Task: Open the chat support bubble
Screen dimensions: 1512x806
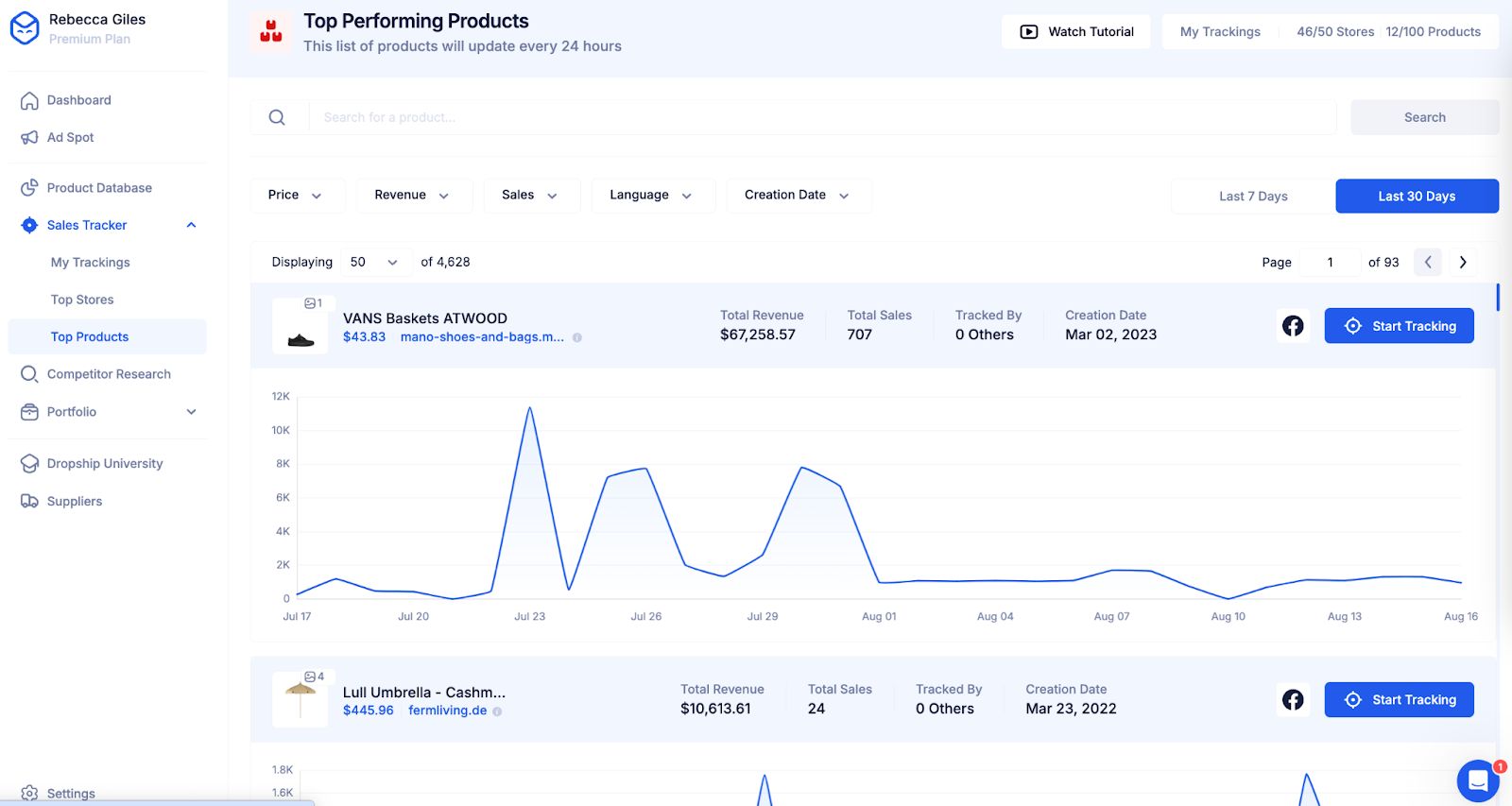Action: (1477, 780)
